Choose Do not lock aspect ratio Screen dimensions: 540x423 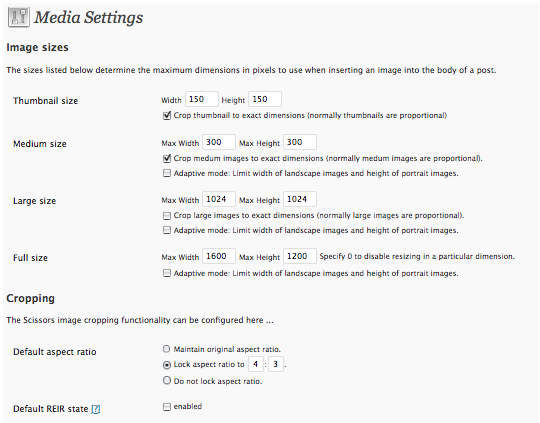166,380
